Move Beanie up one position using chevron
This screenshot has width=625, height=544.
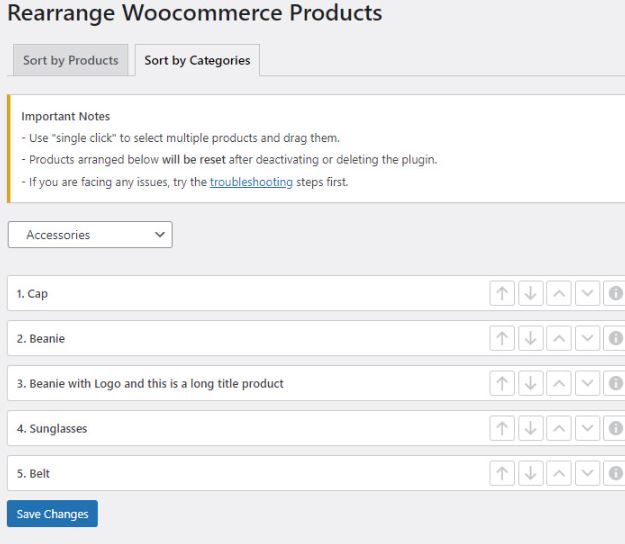tap(559, 338)
